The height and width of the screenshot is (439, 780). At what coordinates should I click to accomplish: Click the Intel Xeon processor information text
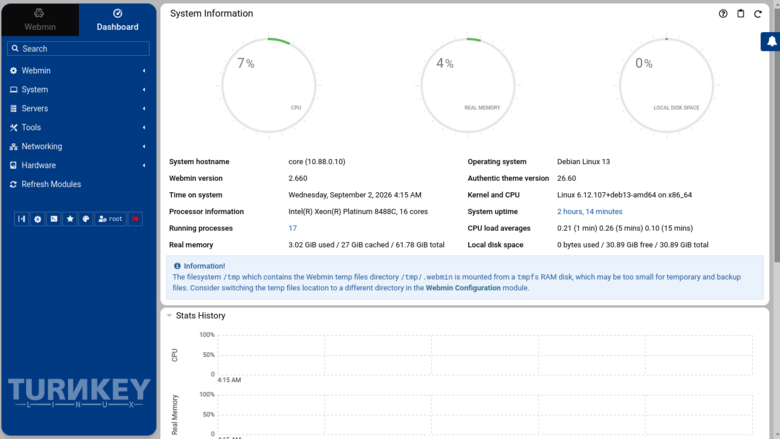358,211
